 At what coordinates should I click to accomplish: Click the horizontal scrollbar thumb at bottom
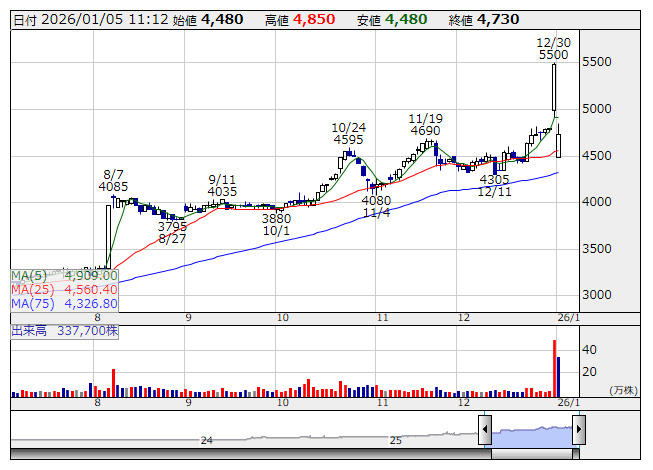coord(532,454)
